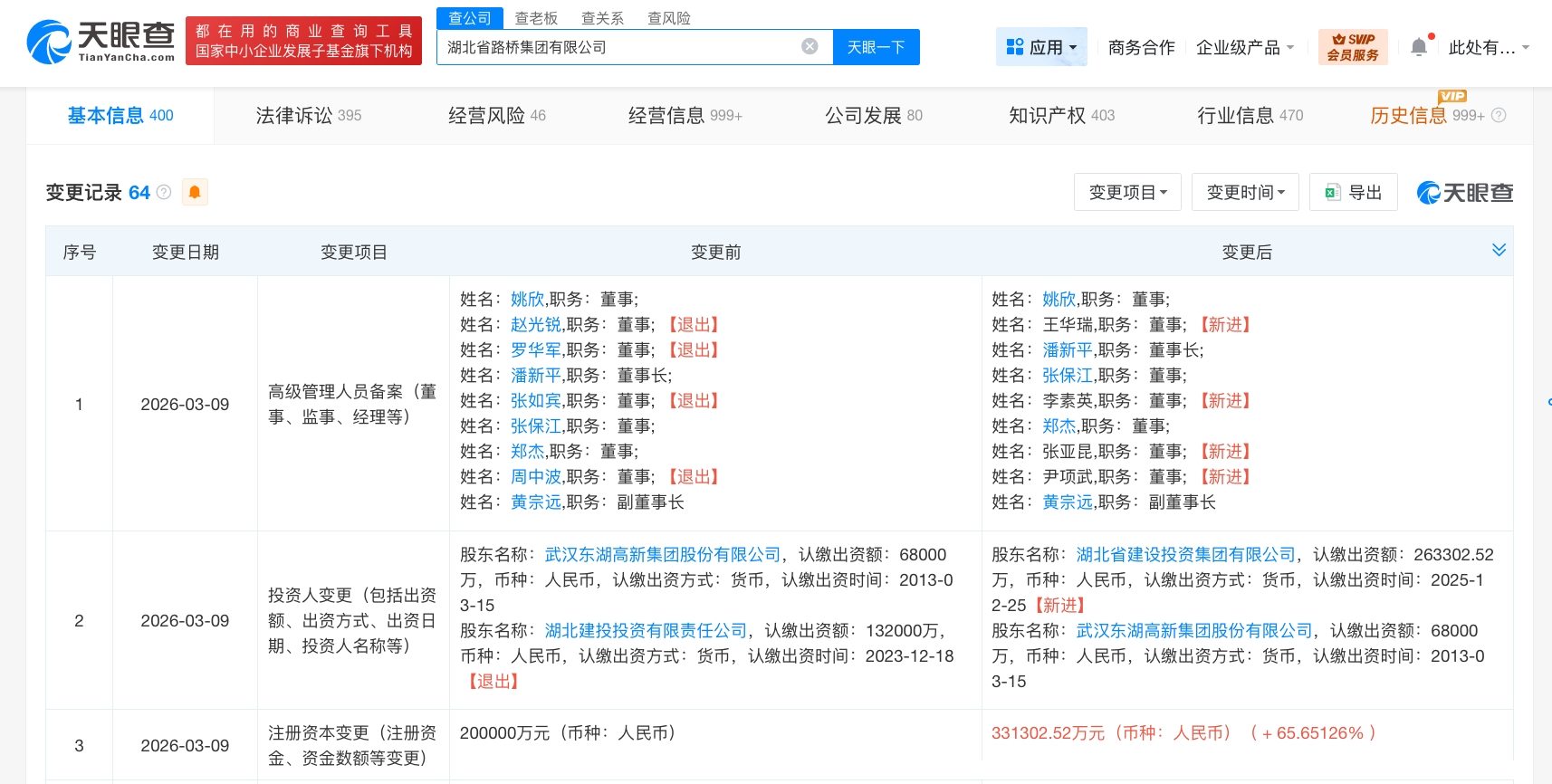Expand table rows with the double chevron
The width and height of the screenshot is (1552, 784).
tap(1499, 250)
